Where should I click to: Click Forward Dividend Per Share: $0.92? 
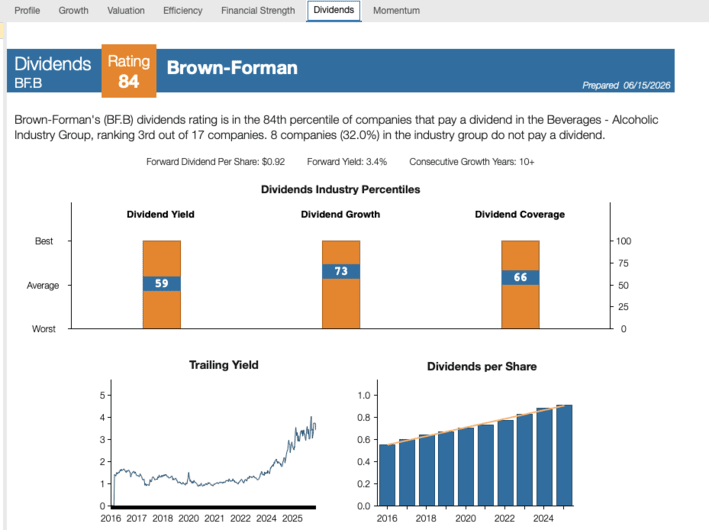[215, 162]
